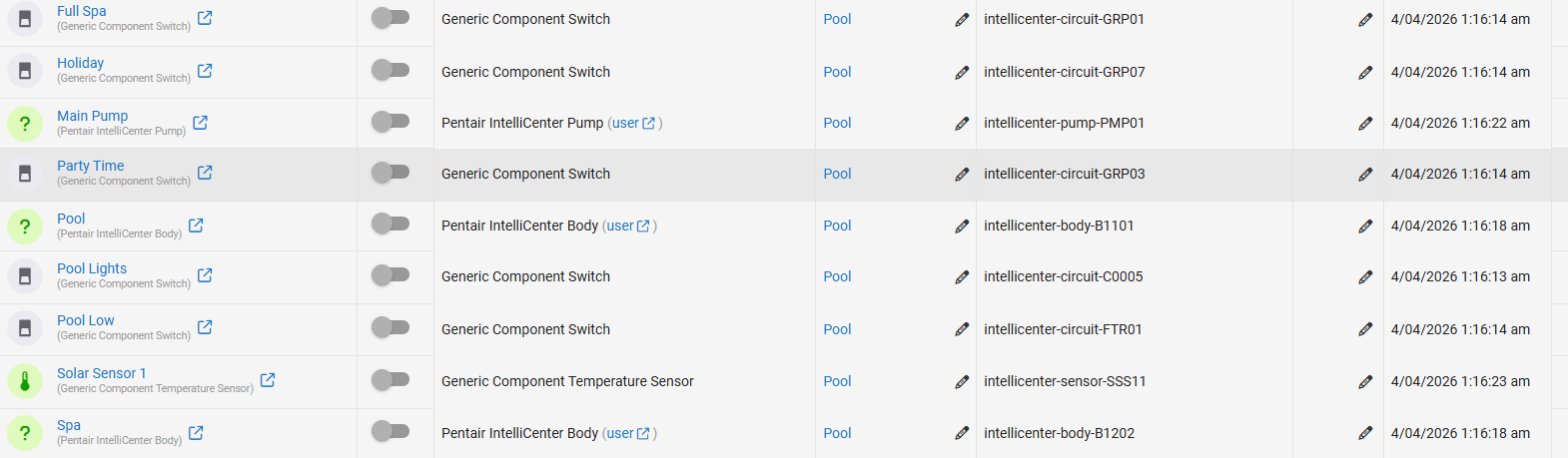Open the Pool Lights device page
Image resolution: width=1568 pixels, height=458 pixels.
(92, 268)
